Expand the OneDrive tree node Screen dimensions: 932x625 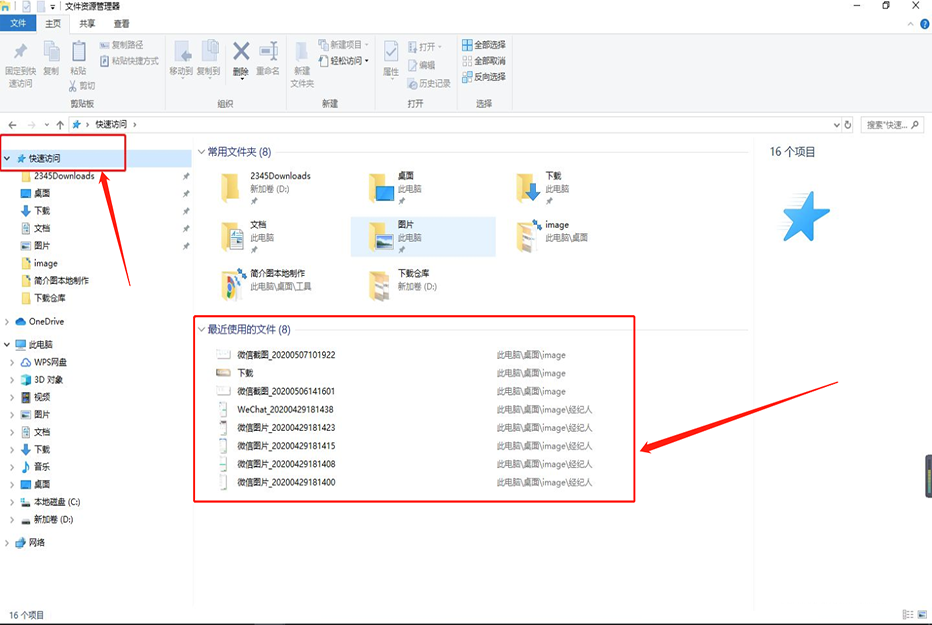(x=7, y=321)
